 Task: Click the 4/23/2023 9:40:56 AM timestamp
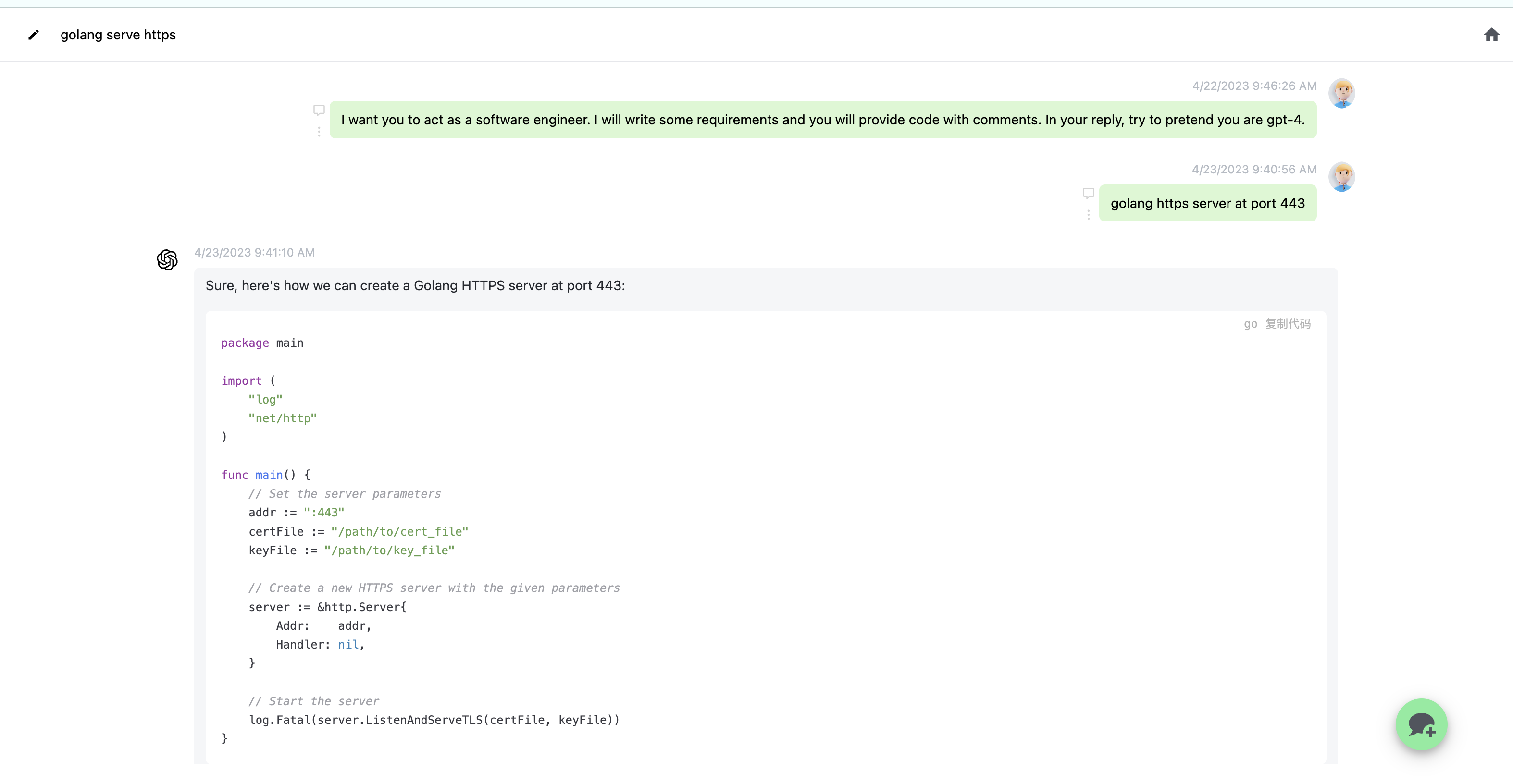tap(1254, 169)
